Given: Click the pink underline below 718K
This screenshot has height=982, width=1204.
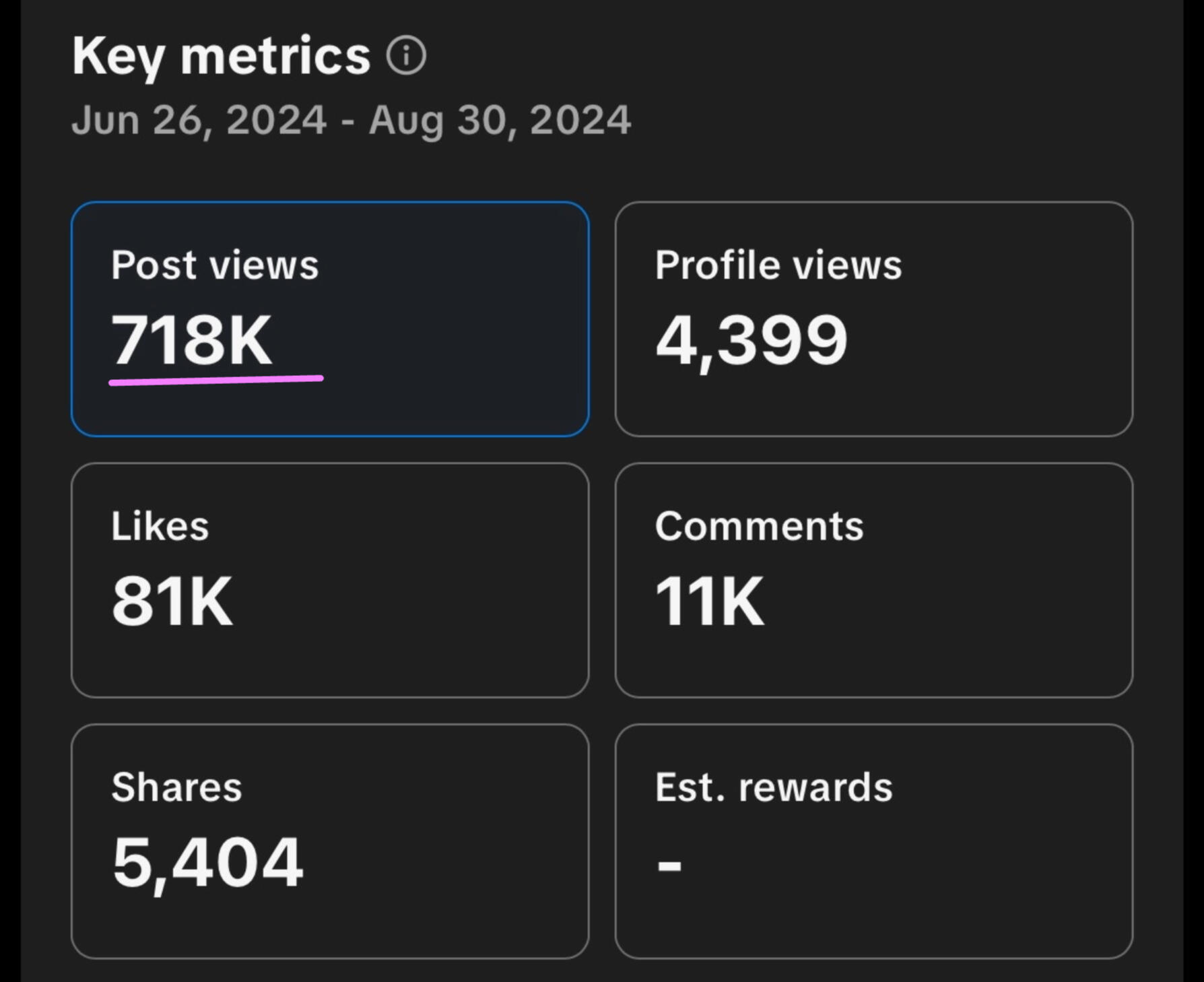Looking at the screenshot, I should click(x=215, y=381).
